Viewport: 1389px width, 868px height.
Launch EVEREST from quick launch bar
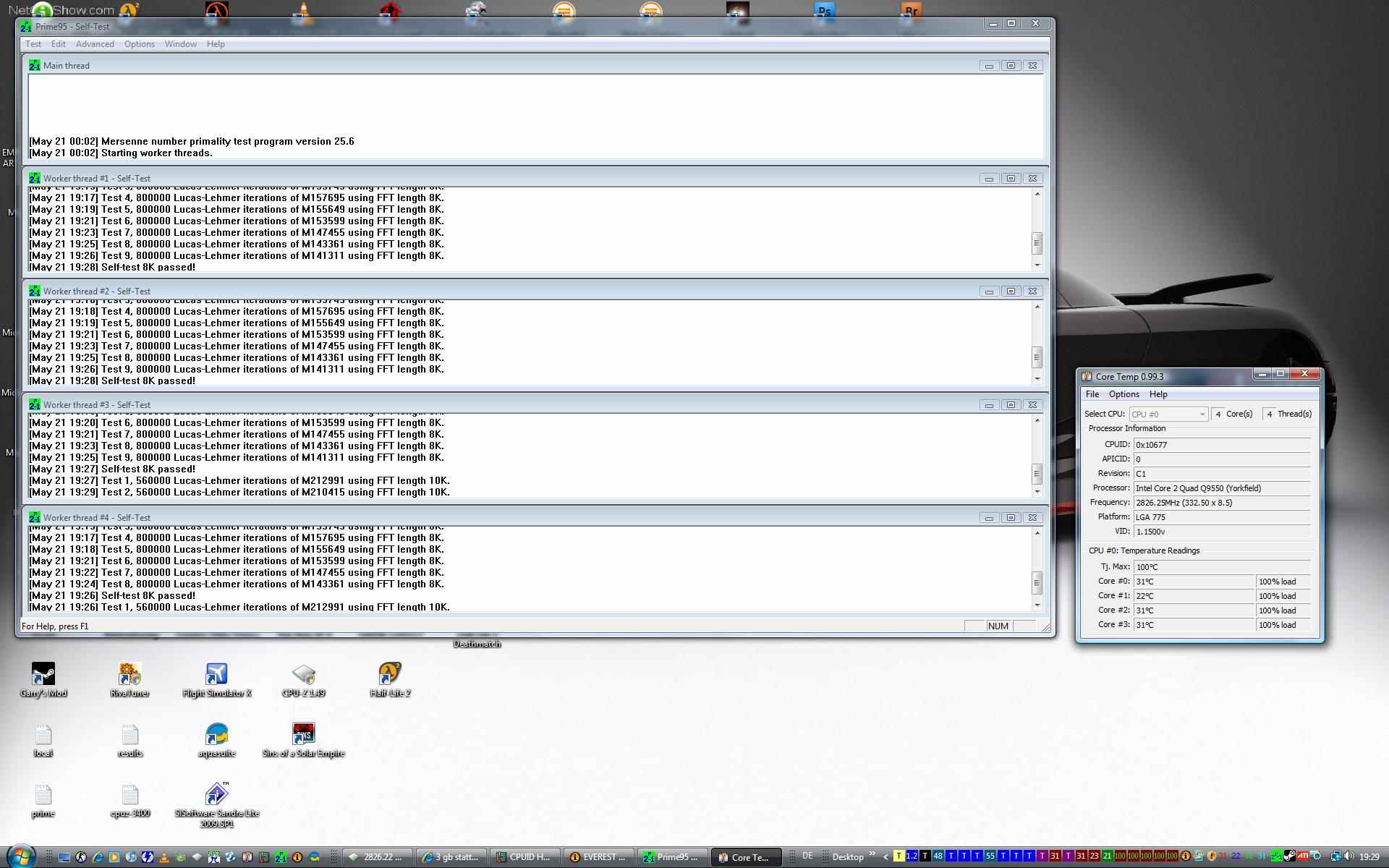297,857
